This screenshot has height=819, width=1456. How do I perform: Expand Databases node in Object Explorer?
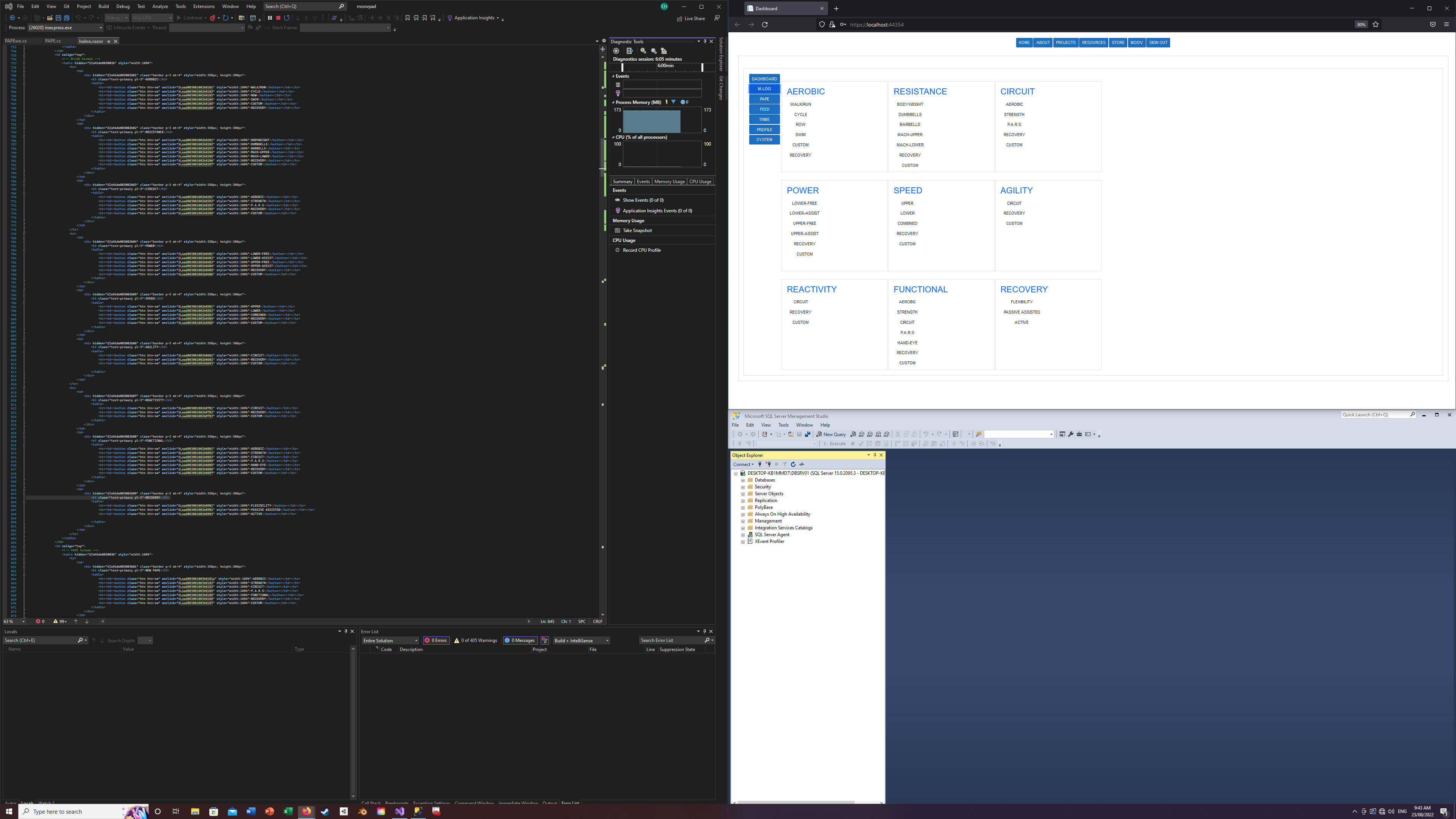coord(743,480)
